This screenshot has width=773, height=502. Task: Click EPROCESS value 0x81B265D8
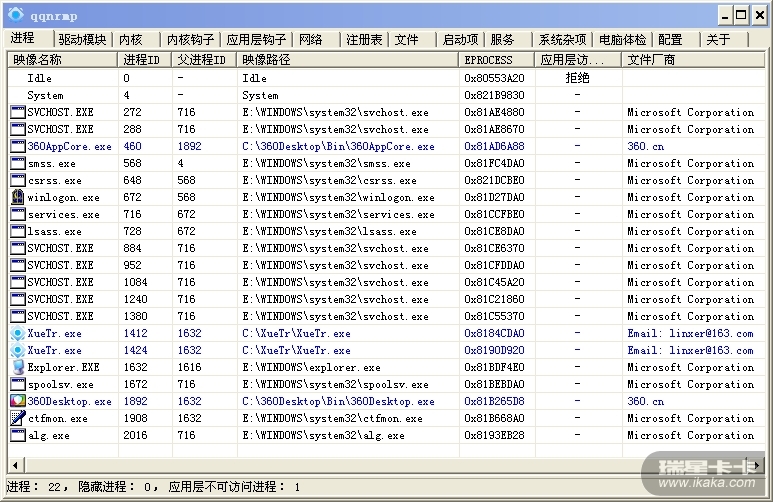(494, 401)
